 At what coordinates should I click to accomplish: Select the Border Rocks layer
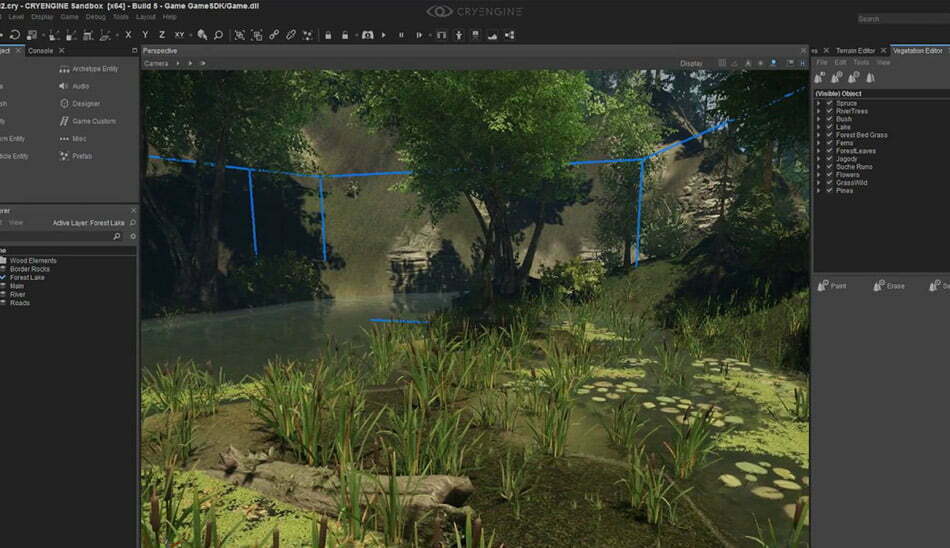click(30, 269)
